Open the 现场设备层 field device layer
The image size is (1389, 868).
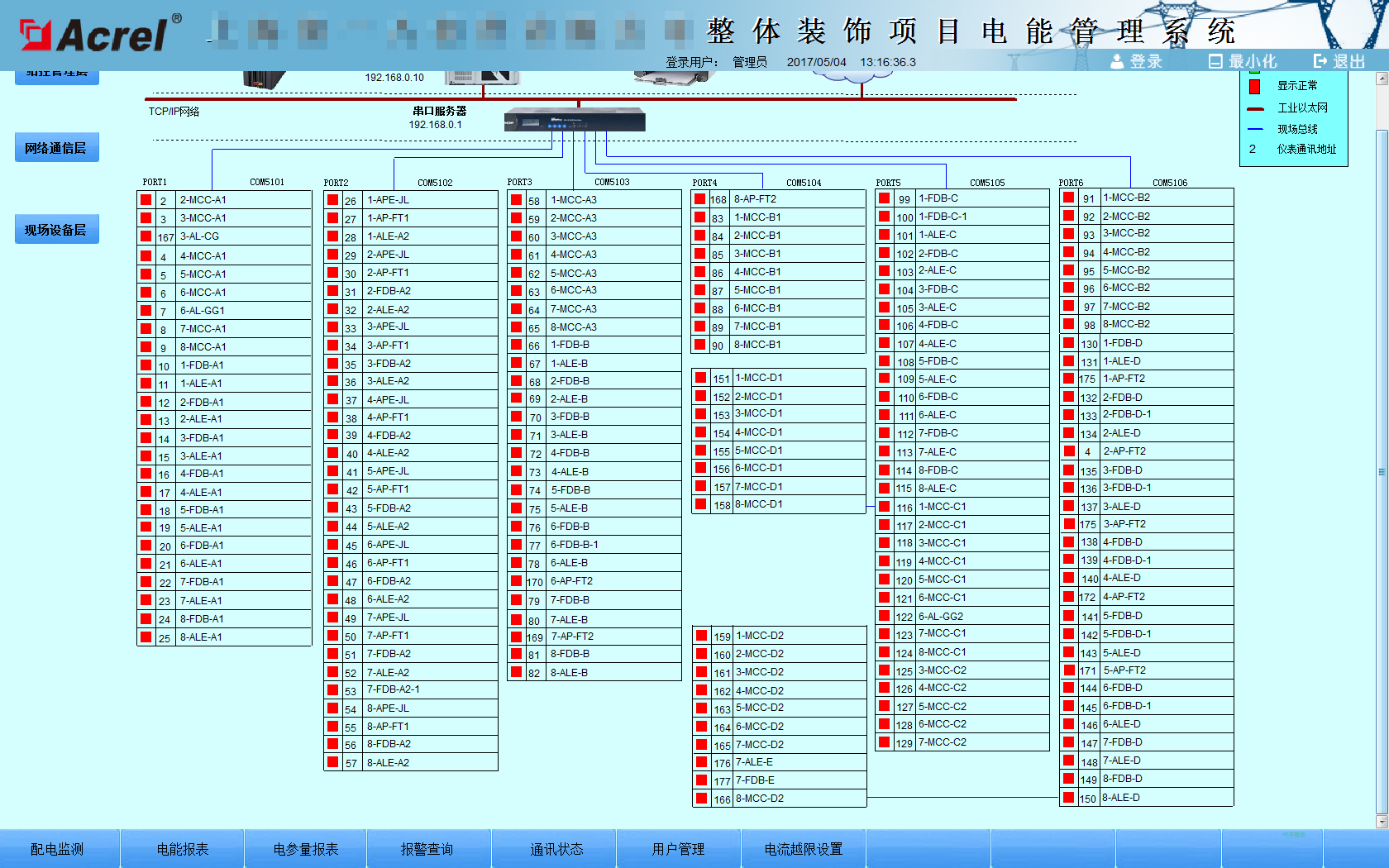click(56, 230)
